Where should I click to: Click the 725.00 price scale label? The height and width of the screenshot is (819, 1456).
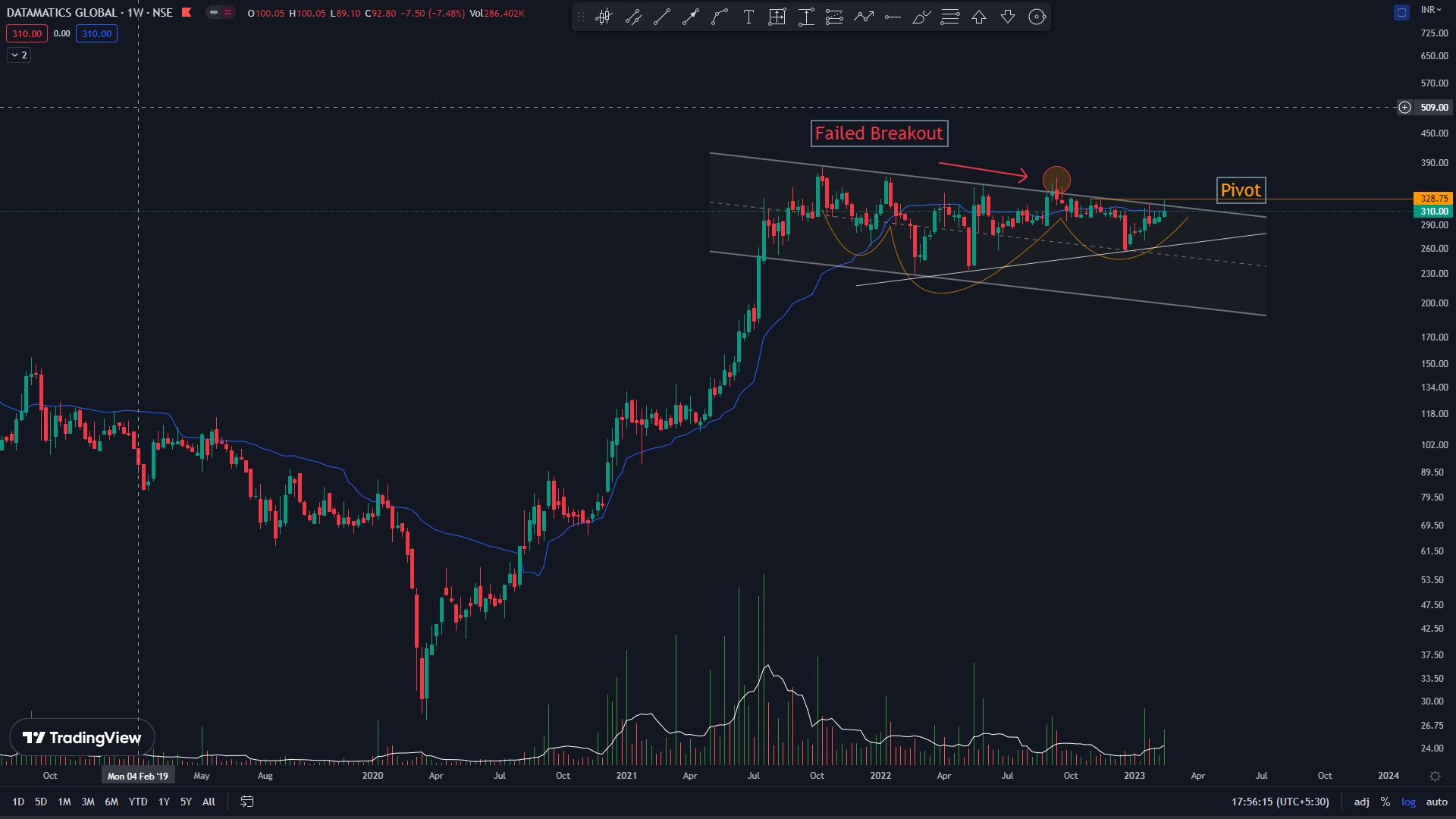(x=1434, y=33)
